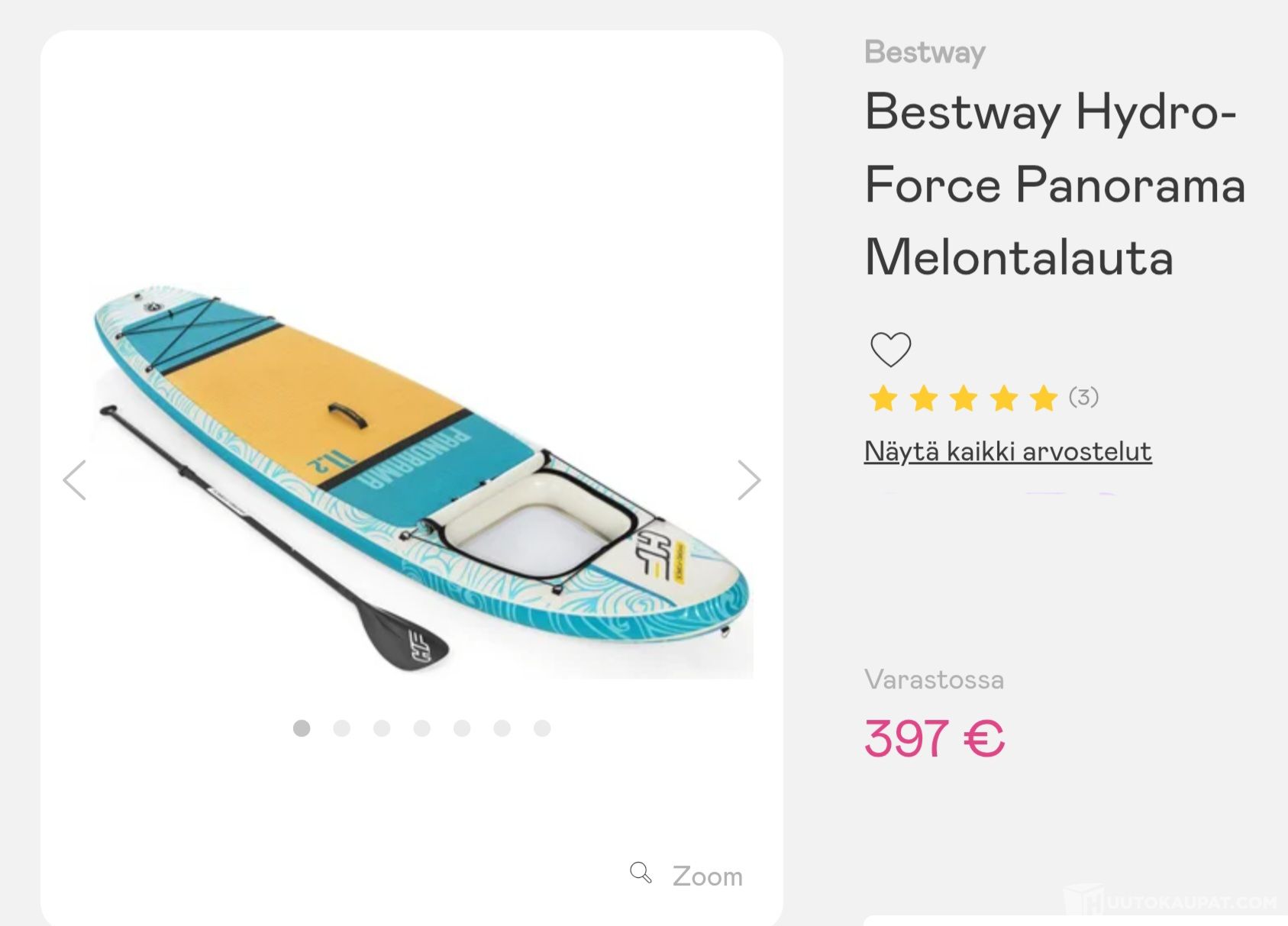Select the fourth carousel dot
The height and width of the screenshot is (926, 1288).
click(x=422, y=728)
